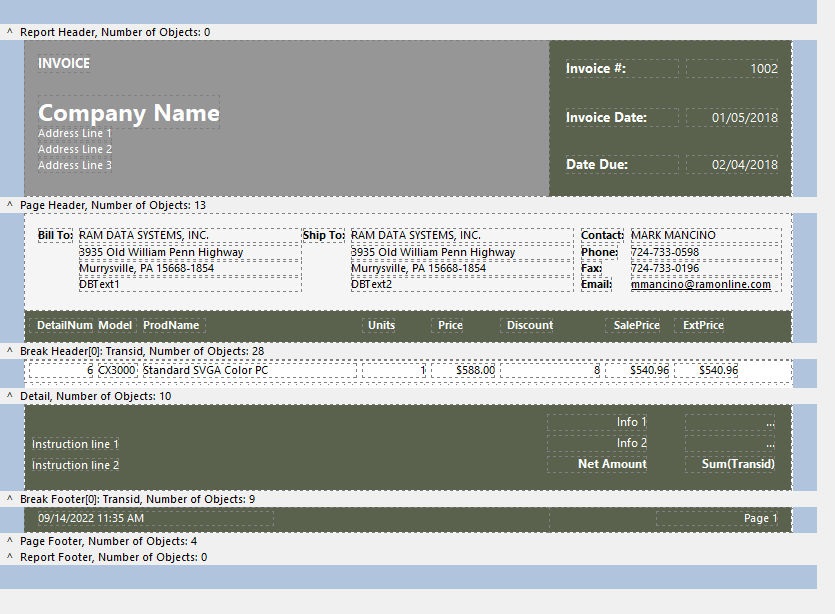Select the INVOICE title label
The height and width of the screenshot is (614, 835).
64,63
